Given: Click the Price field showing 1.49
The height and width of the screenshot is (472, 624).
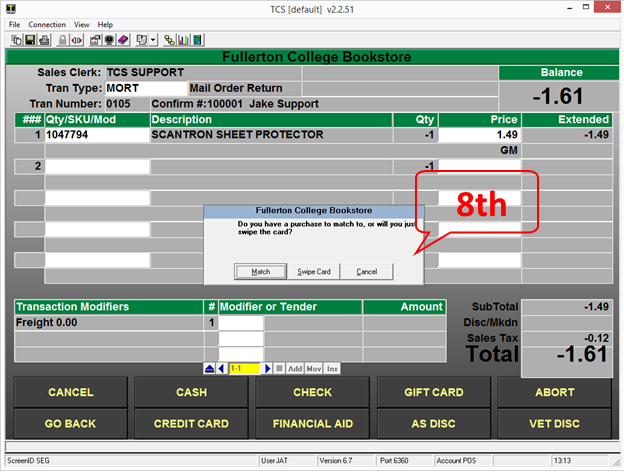Looking at the screenshot, I should point(480,135).
